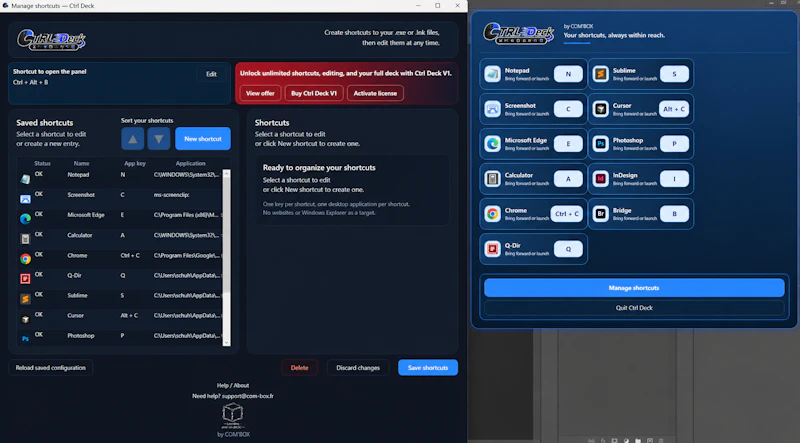The width and height of the screenshot is (800, 443).
Task: Click the App key column header
Action: click(x=135, y=163)
